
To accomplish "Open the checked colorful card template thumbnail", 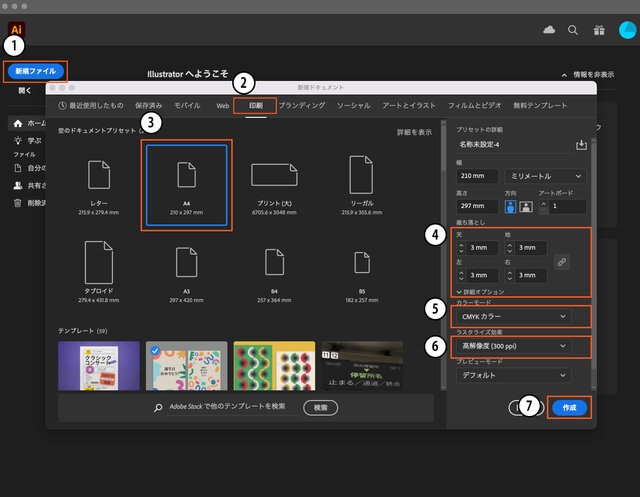I will click(x=187, y=366).
